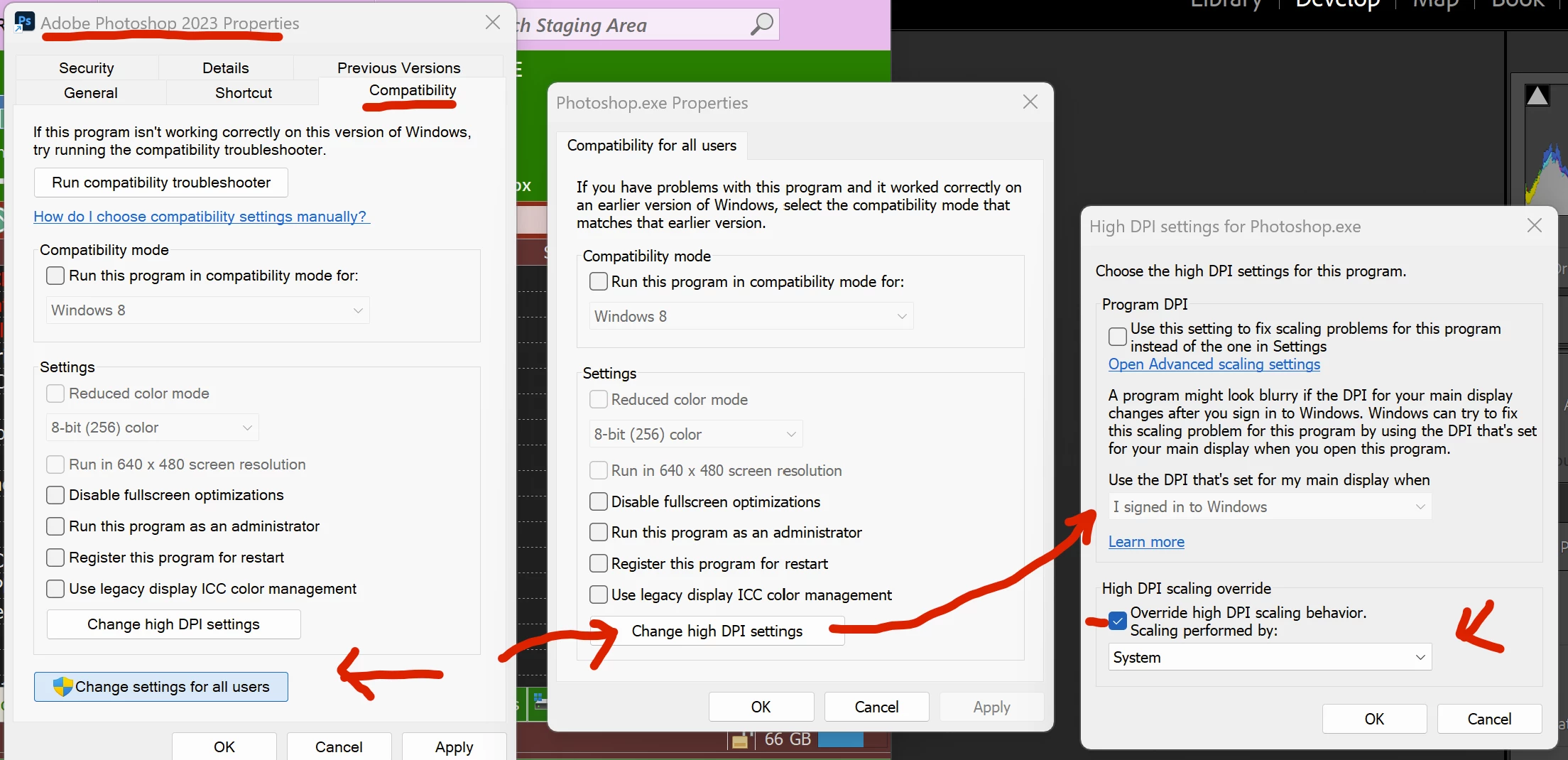Open Lightroom Develop module
The height and width of the screenshot is (760, 1568).
click(x=1338, y=4)
